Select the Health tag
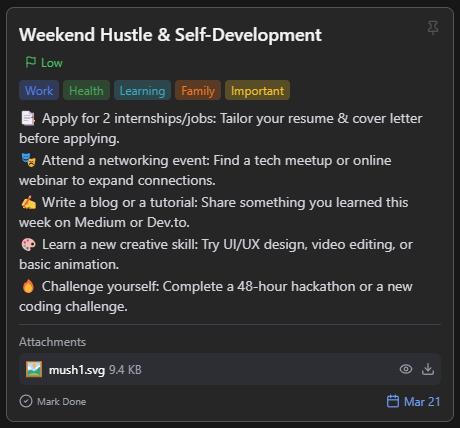Viewport: 460px width, 428px height. [x=86, y=90]
